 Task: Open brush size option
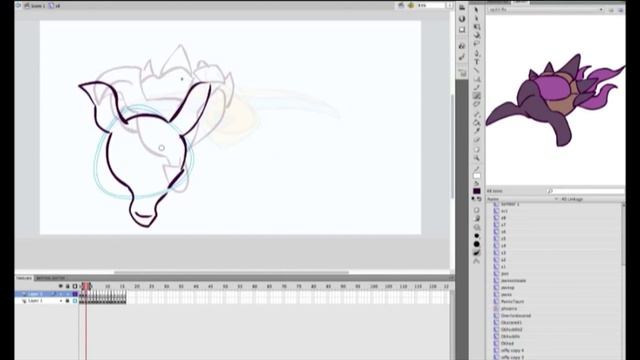[477, 236]
